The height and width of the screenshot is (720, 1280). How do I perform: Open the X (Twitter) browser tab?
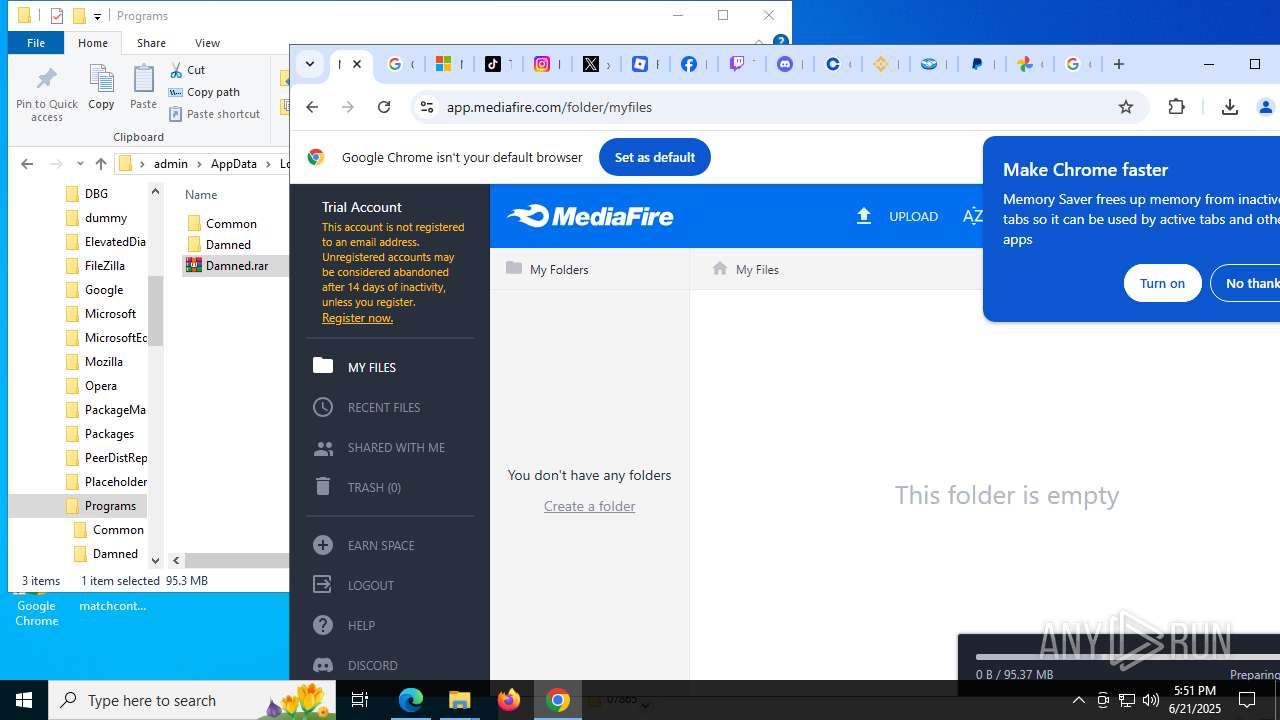592,64
